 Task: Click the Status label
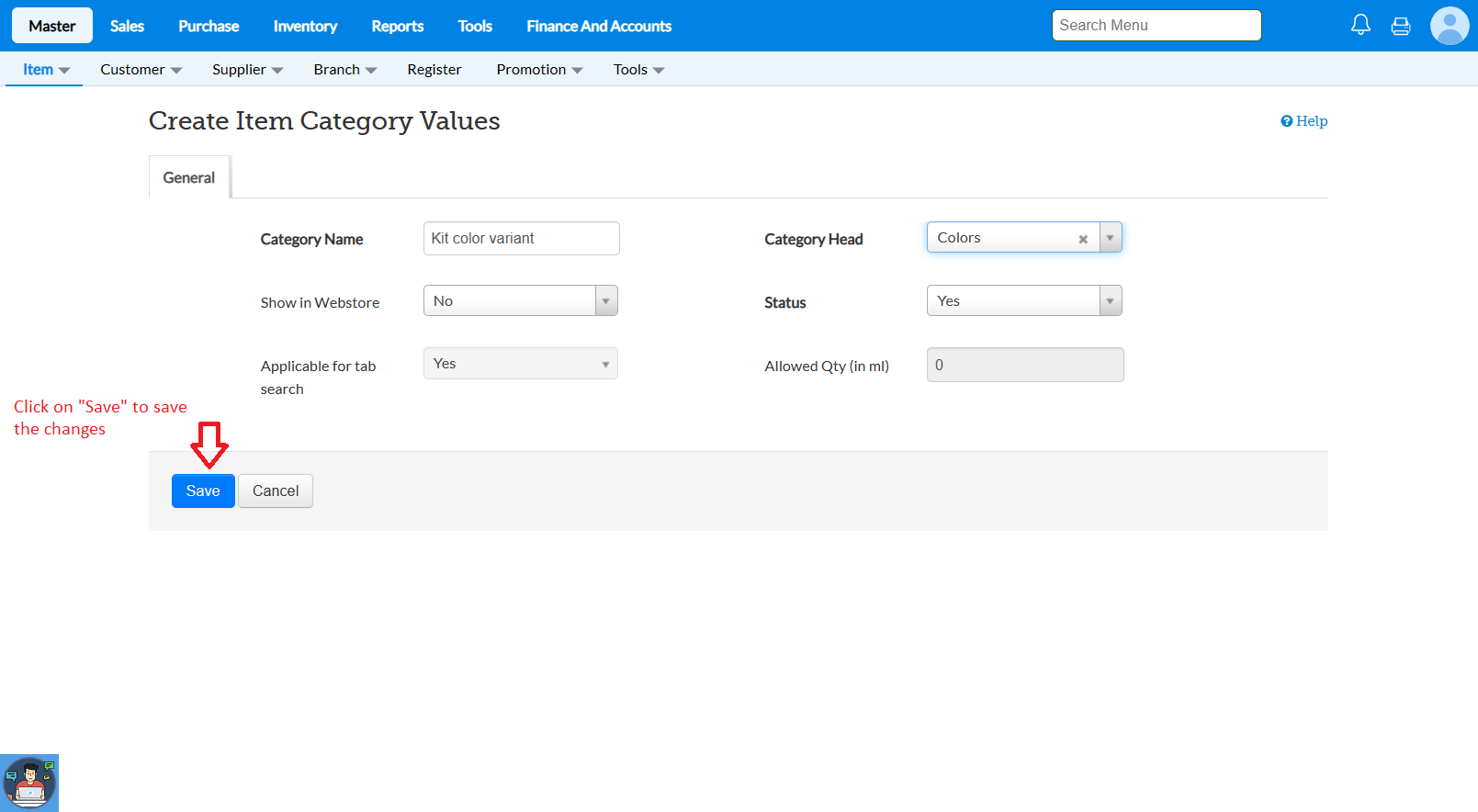785,302
